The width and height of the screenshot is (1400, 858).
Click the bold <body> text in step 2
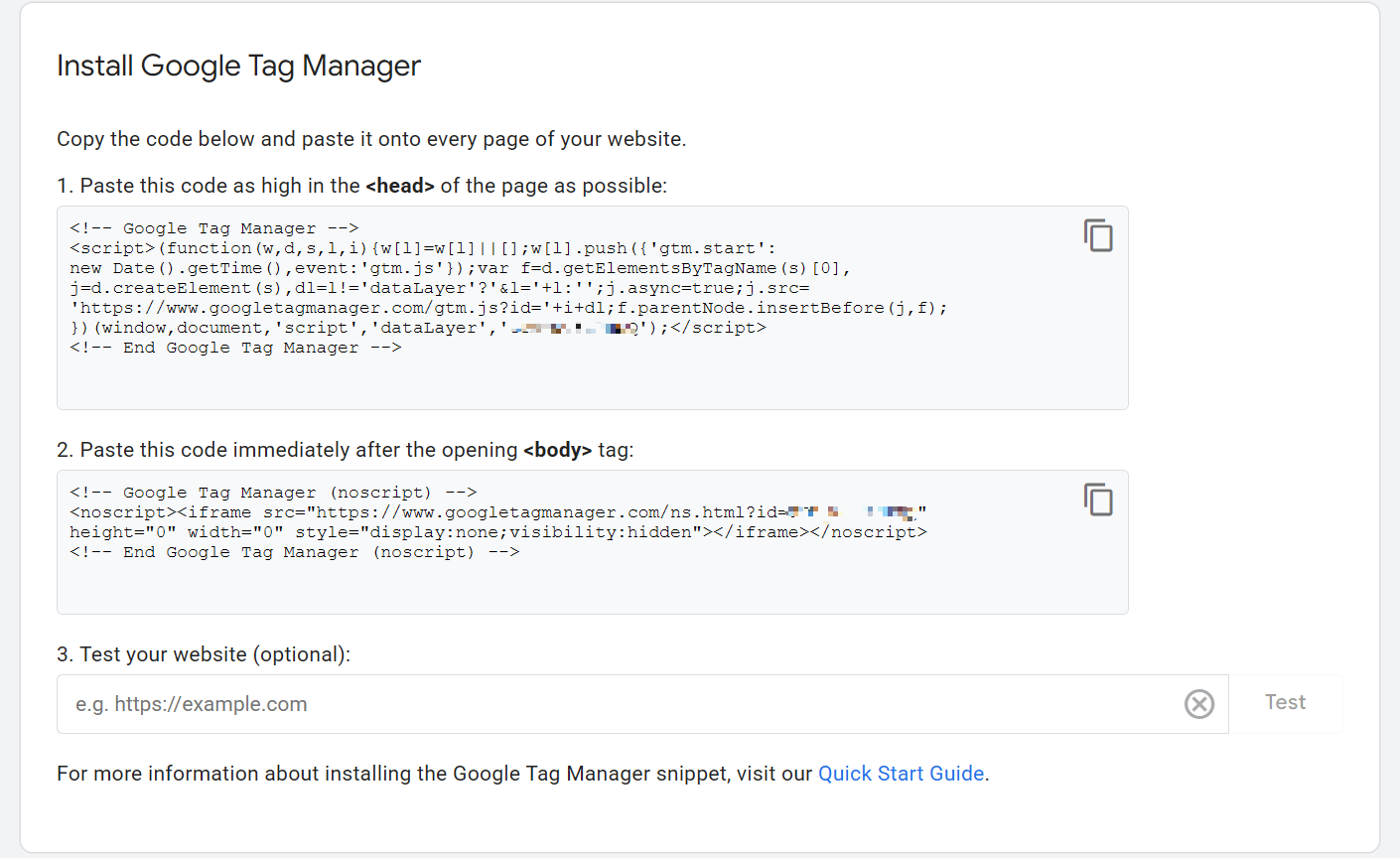pyautogui.click(x=557, y=450)
